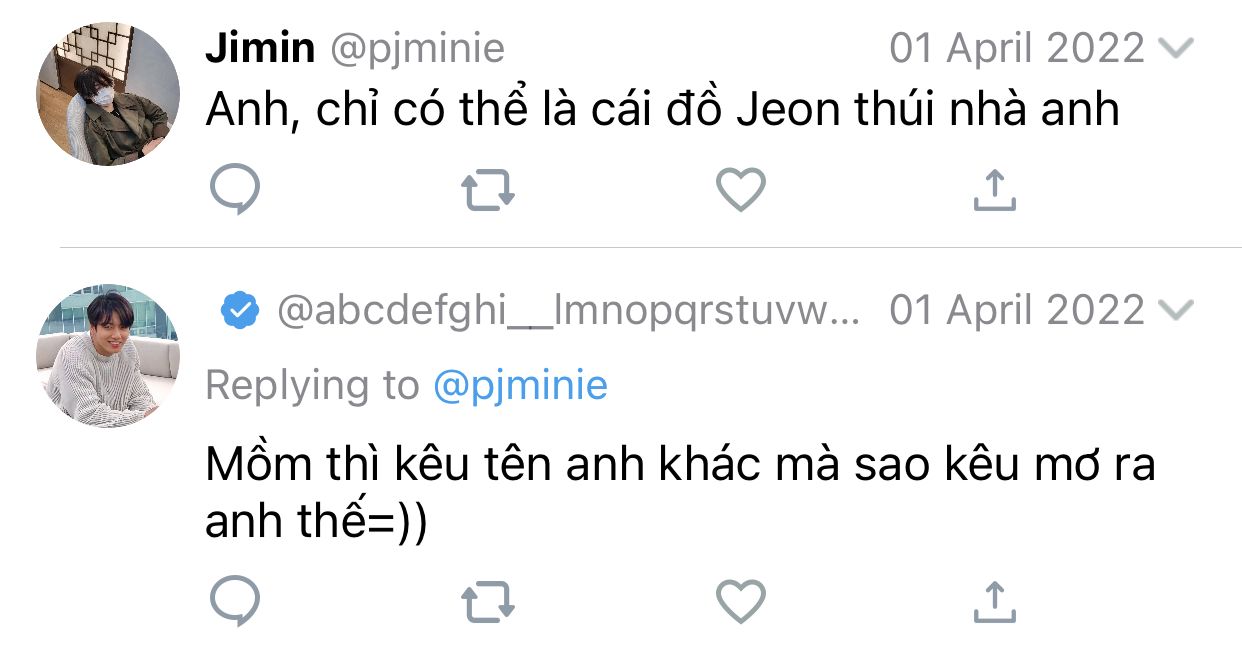Open Jimin's profile picture
This screenshot has width=1242, height=648.
point(108,94)
